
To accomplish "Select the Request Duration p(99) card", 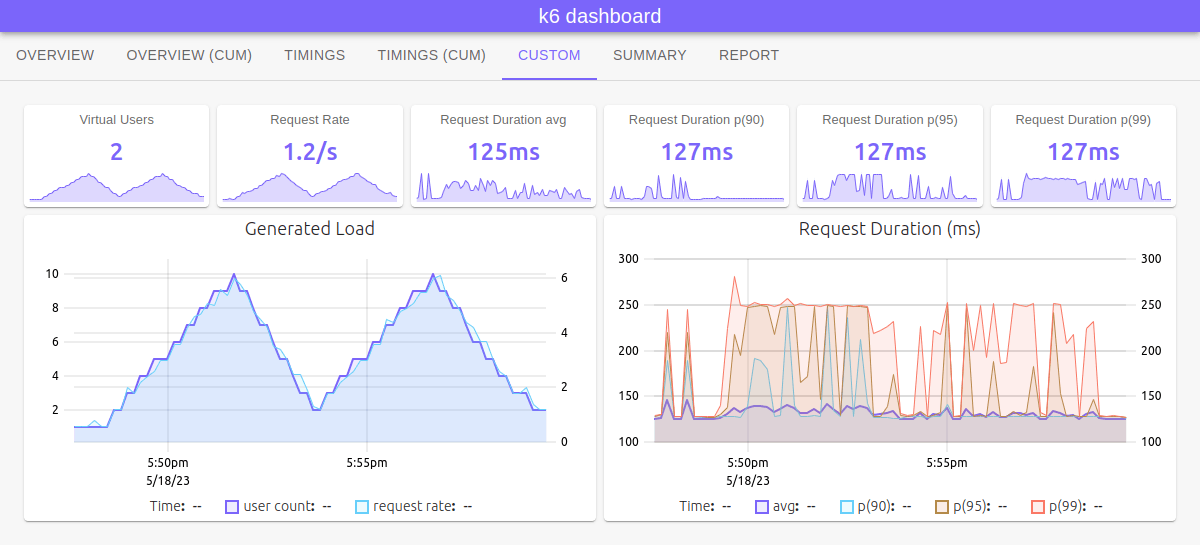I will 1083,156.
